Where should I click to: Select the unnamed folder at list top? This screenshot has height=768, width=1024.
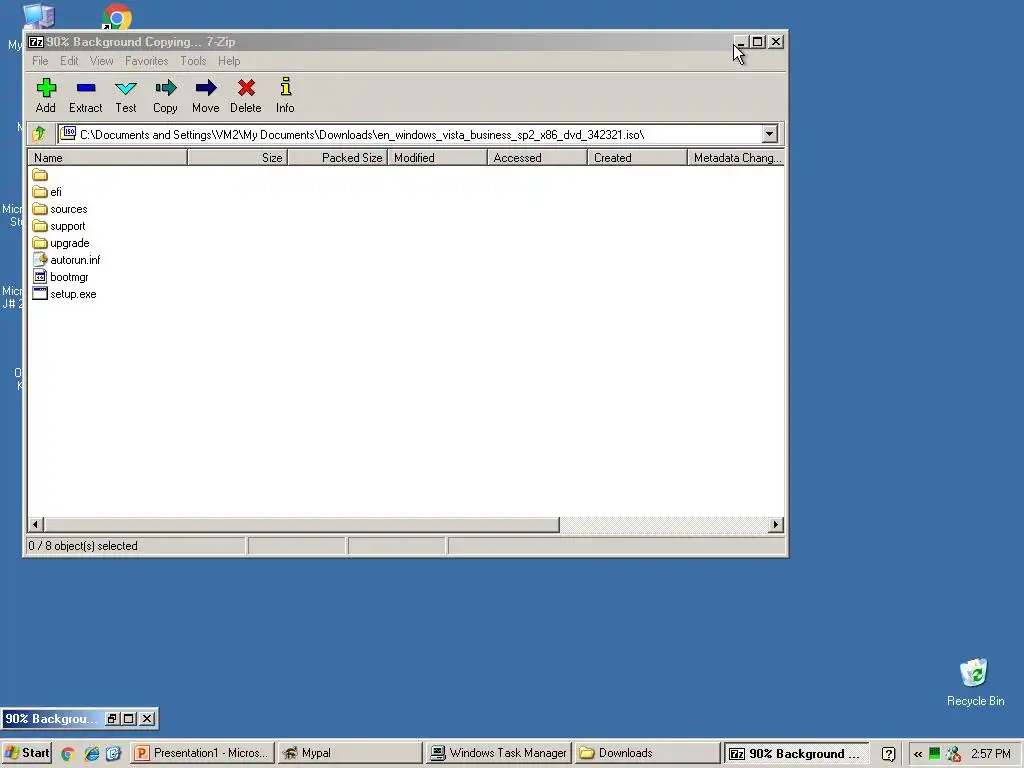40,175
